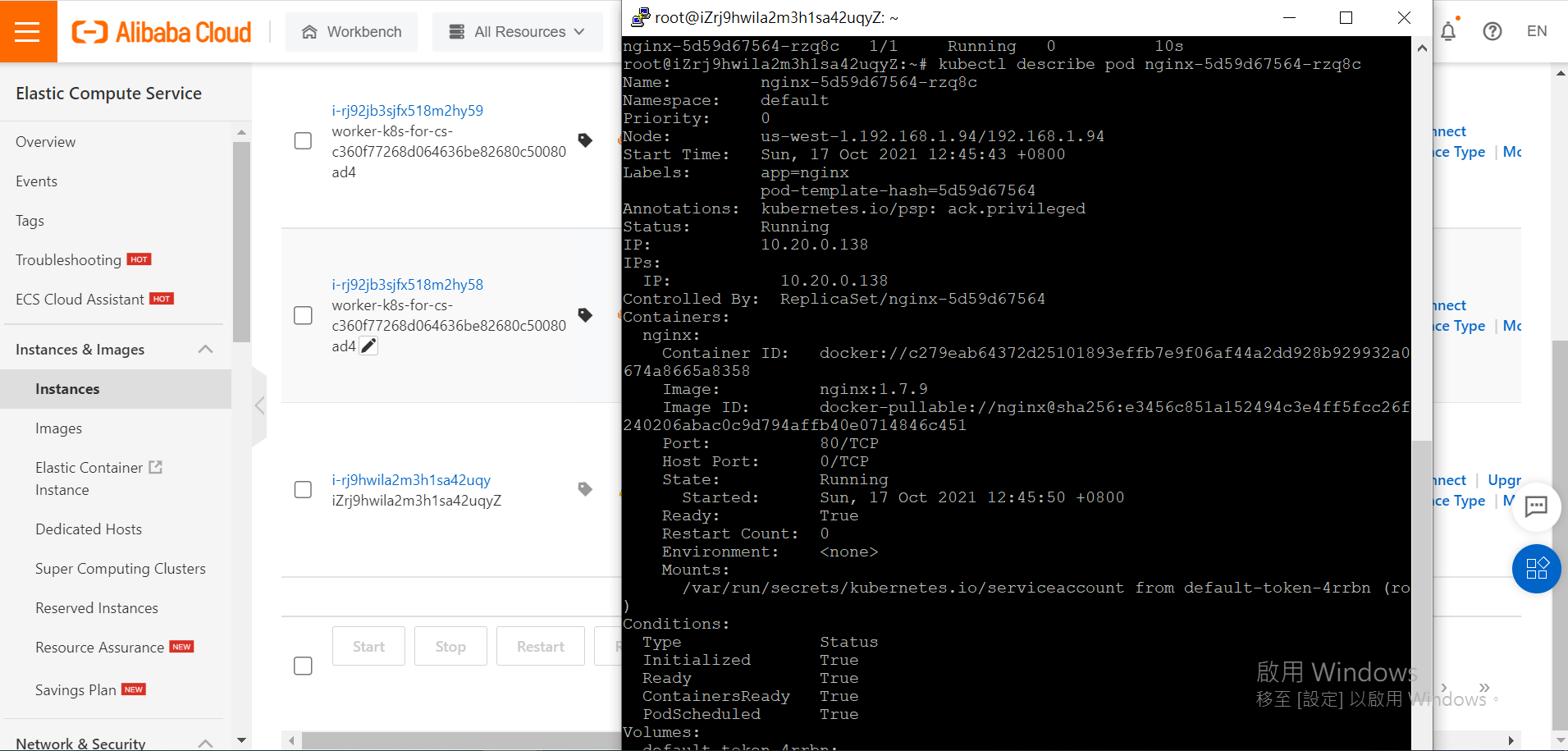Switch interface language via EN menu
Screen dimensions: 1568x751
(1538, 31)
